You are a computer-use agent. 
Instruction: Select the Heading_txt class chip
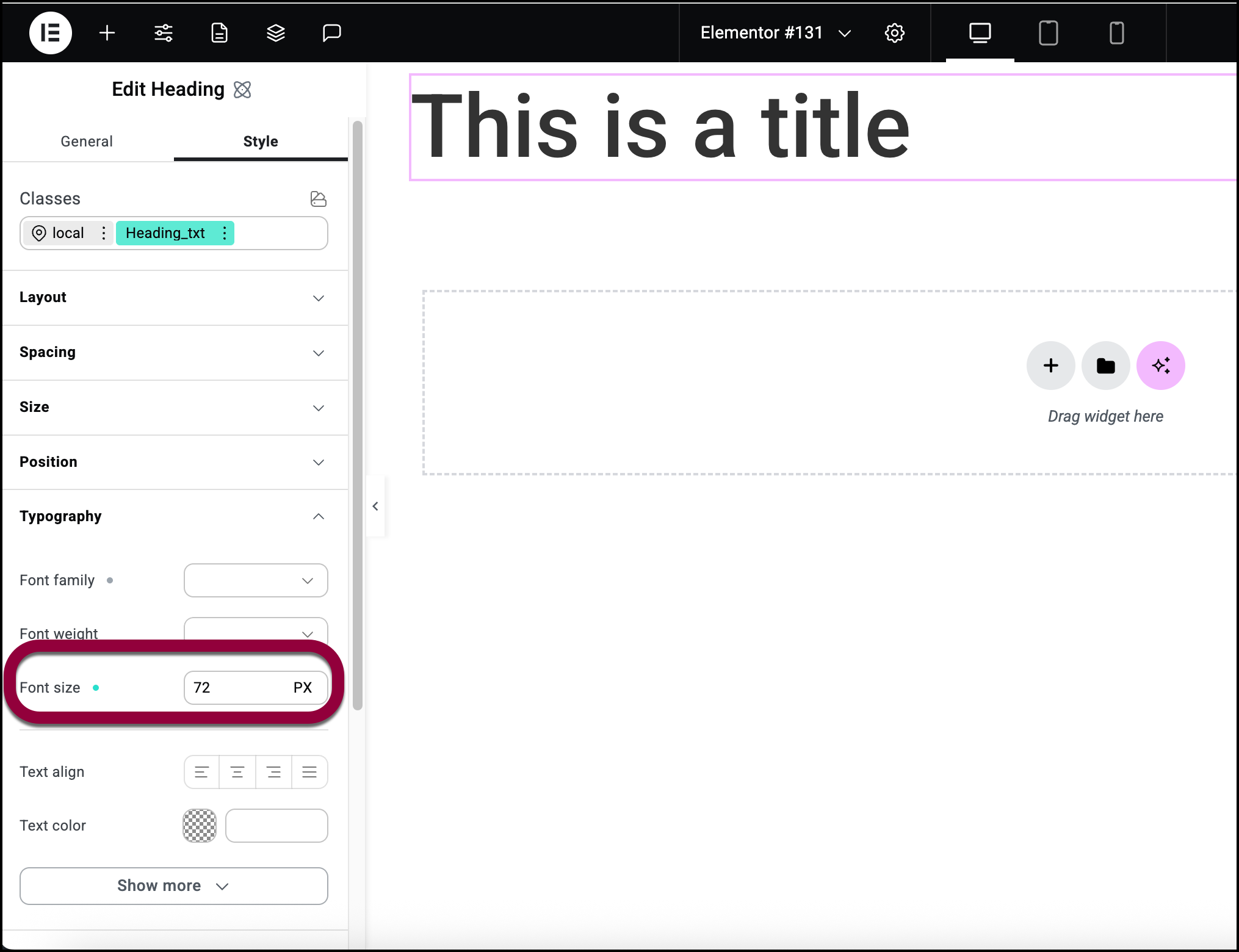click(165, 233)
